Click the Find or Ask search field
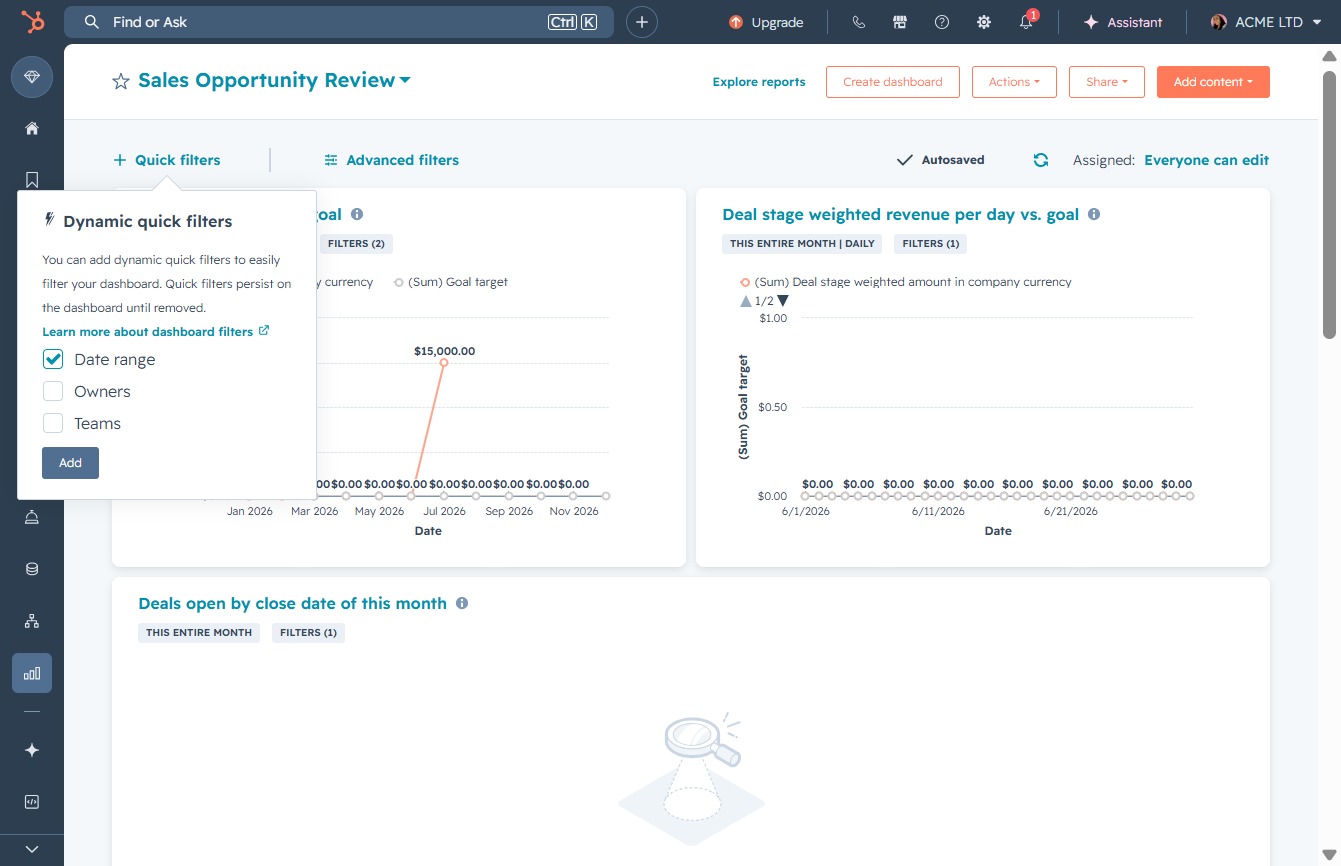Screen dimensions: 1341x866 [338, 22]
